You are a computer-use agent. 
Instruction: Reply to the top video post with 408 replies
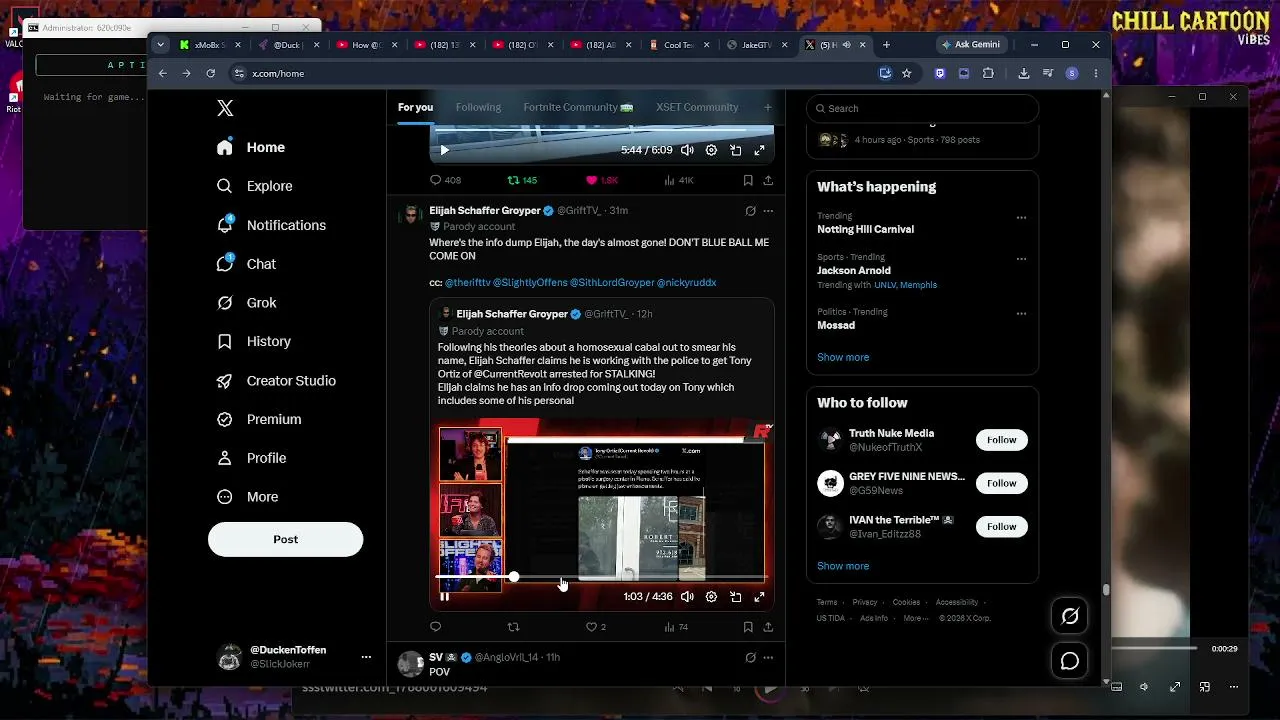435,180
